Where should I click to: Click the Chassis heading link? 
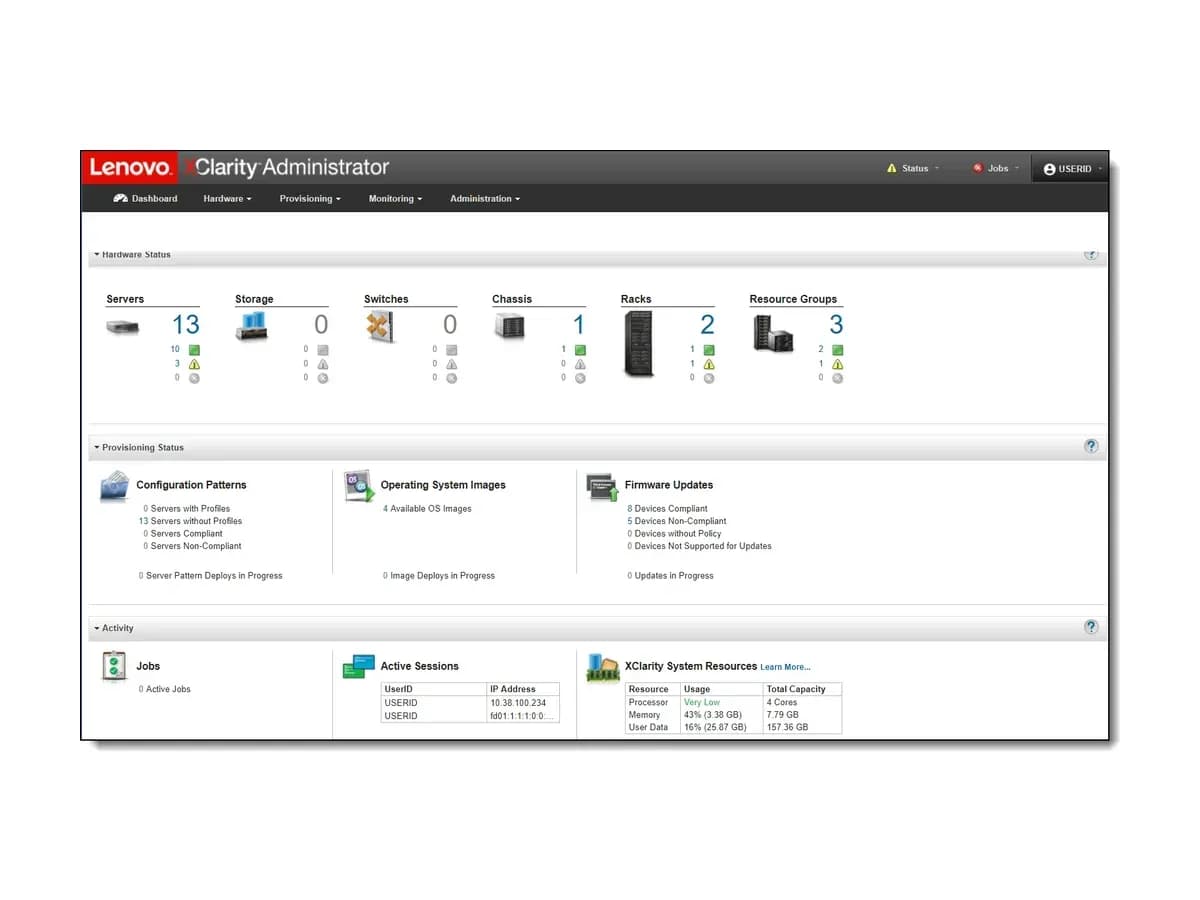(512, 299)
